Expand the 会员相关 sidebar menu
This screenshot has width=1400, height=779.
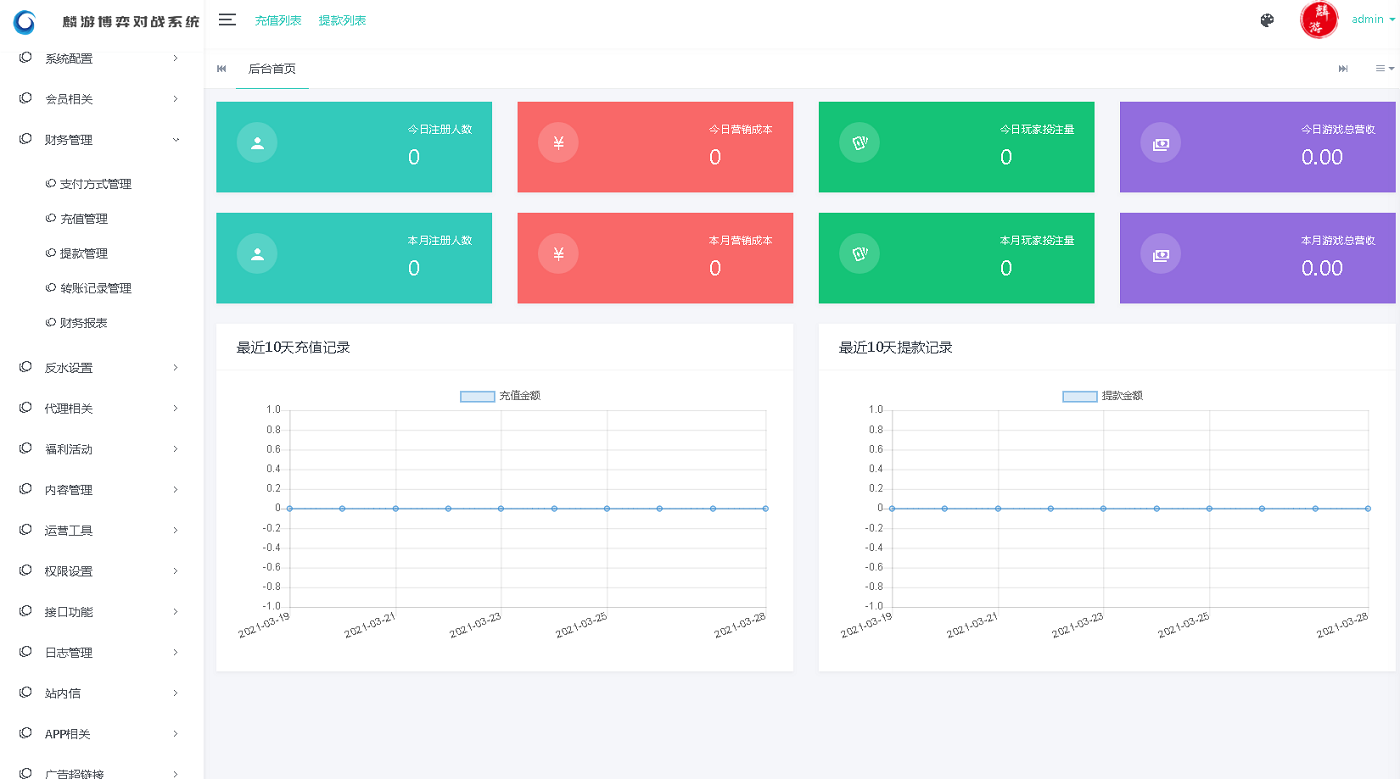pos(100,99)
